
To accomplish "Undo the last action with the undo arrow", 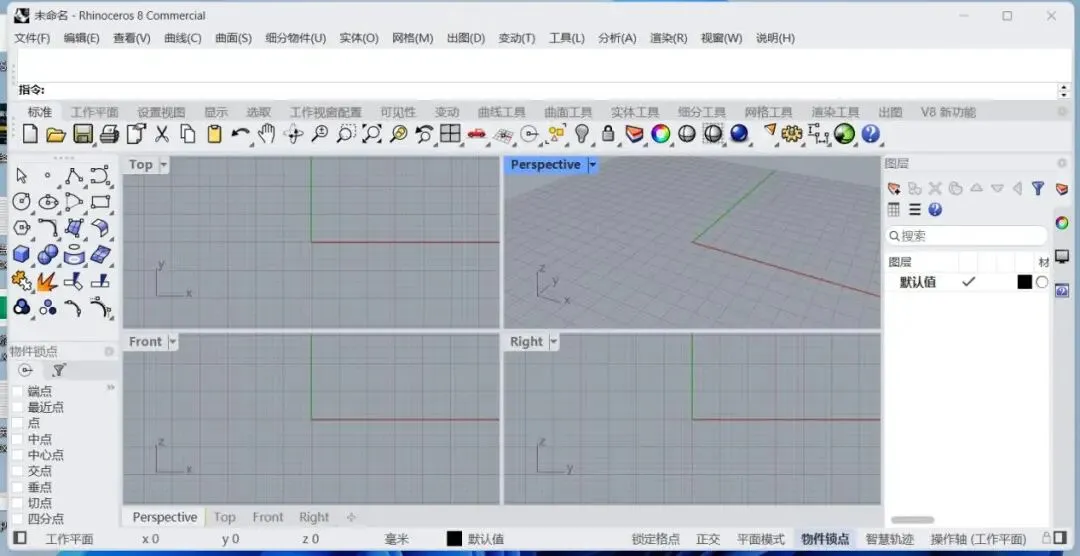I will [x=240, y=134].
